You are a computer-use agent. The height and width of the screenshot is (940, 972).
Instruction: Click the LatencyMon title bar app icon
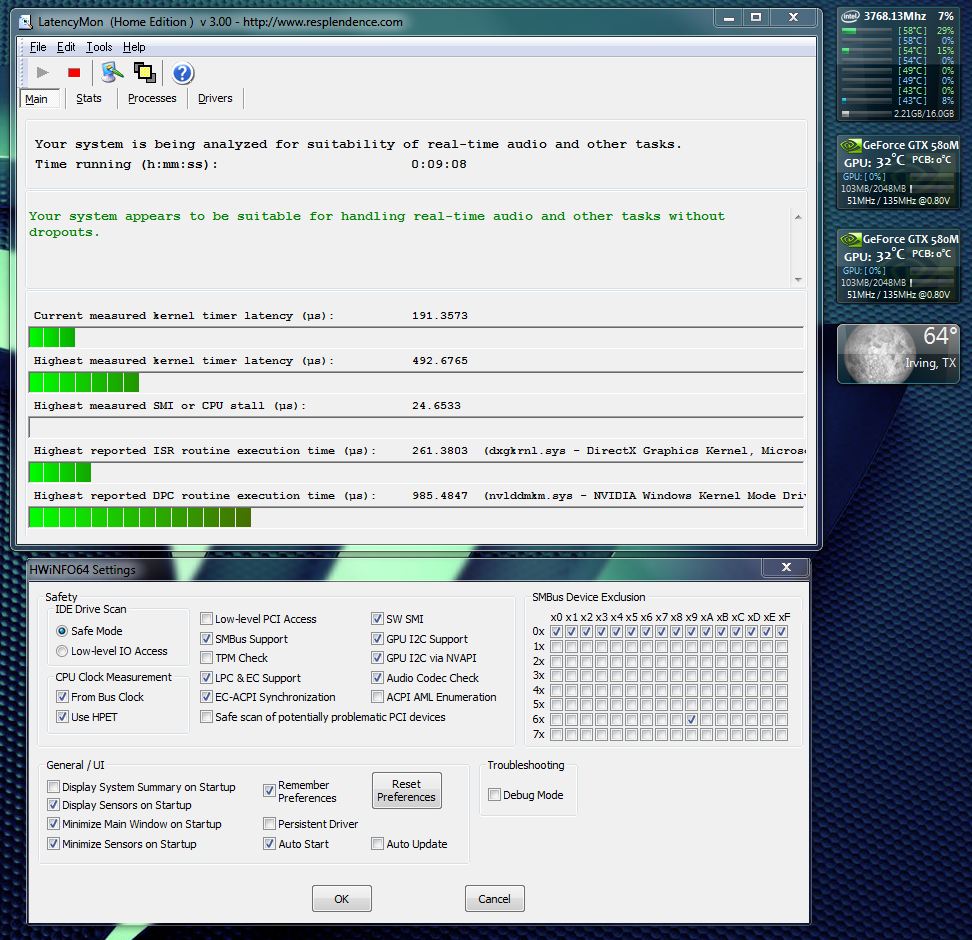point(25,22)
